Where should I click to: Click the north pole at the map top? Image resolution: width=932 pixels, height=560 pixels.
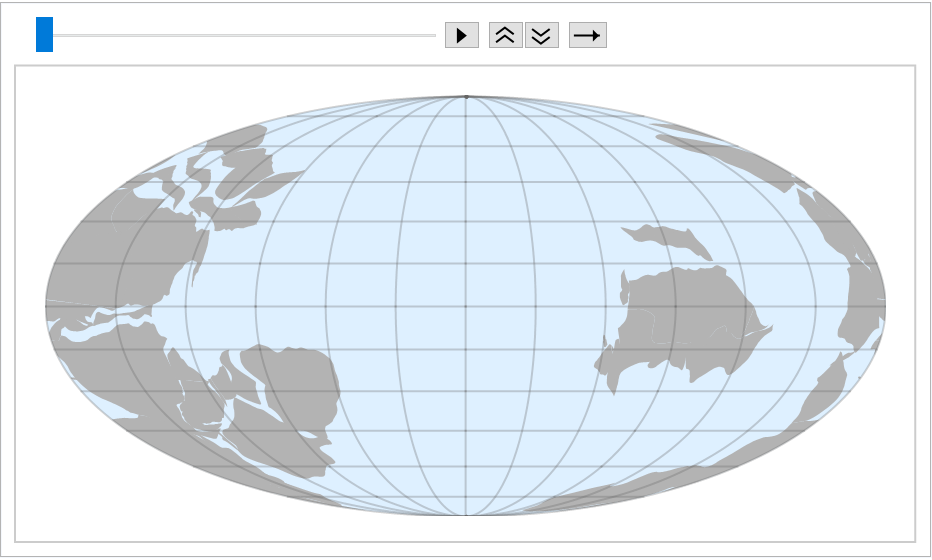pos(466,97)
